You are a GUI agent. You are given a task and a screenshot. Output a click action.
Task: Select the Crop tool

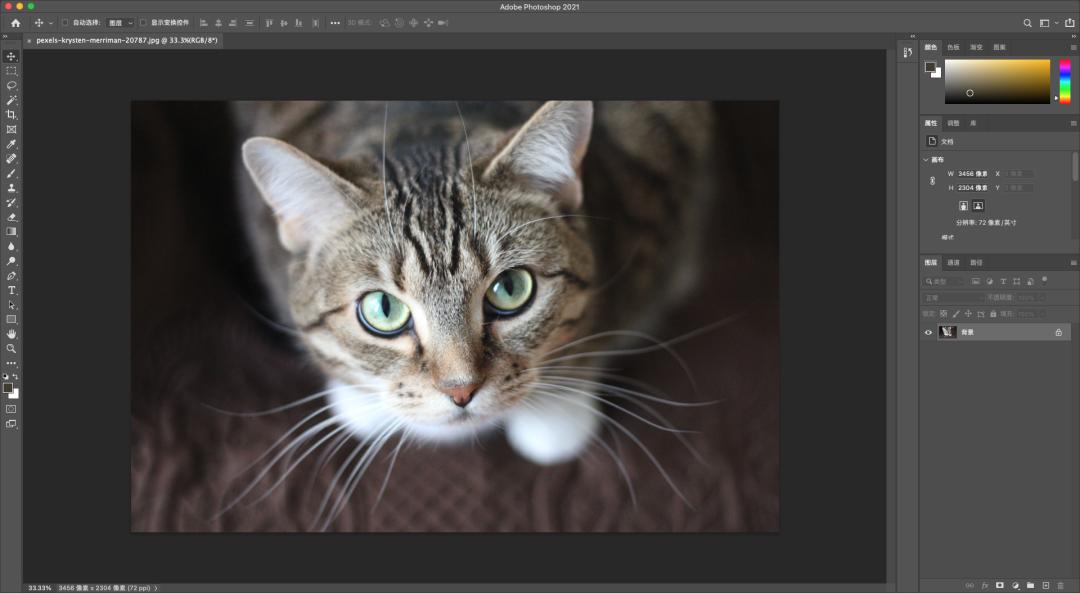click(x=11, y=114)
